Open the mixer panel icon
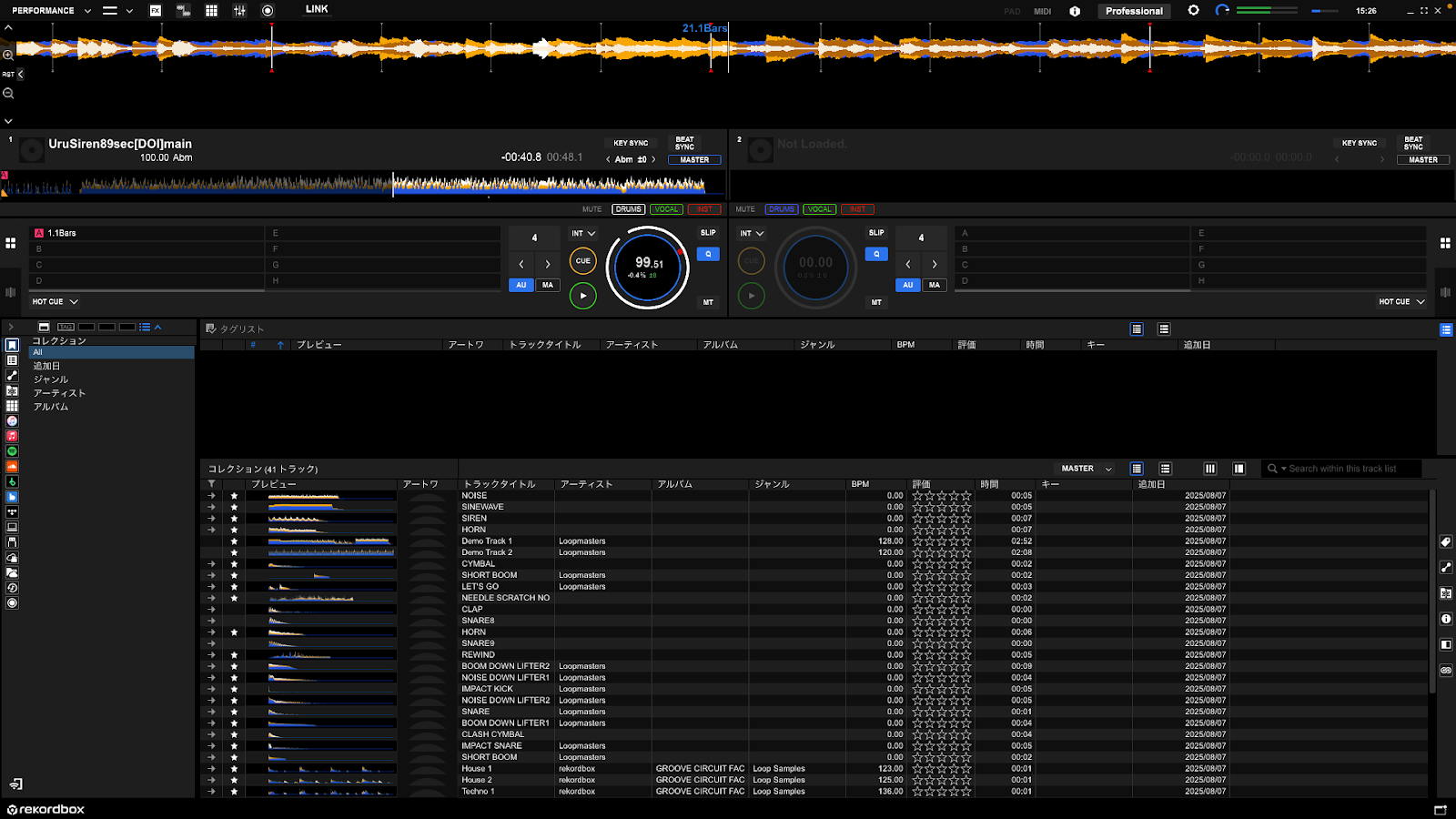This screenshot has width=1456, height=819. 239,11
